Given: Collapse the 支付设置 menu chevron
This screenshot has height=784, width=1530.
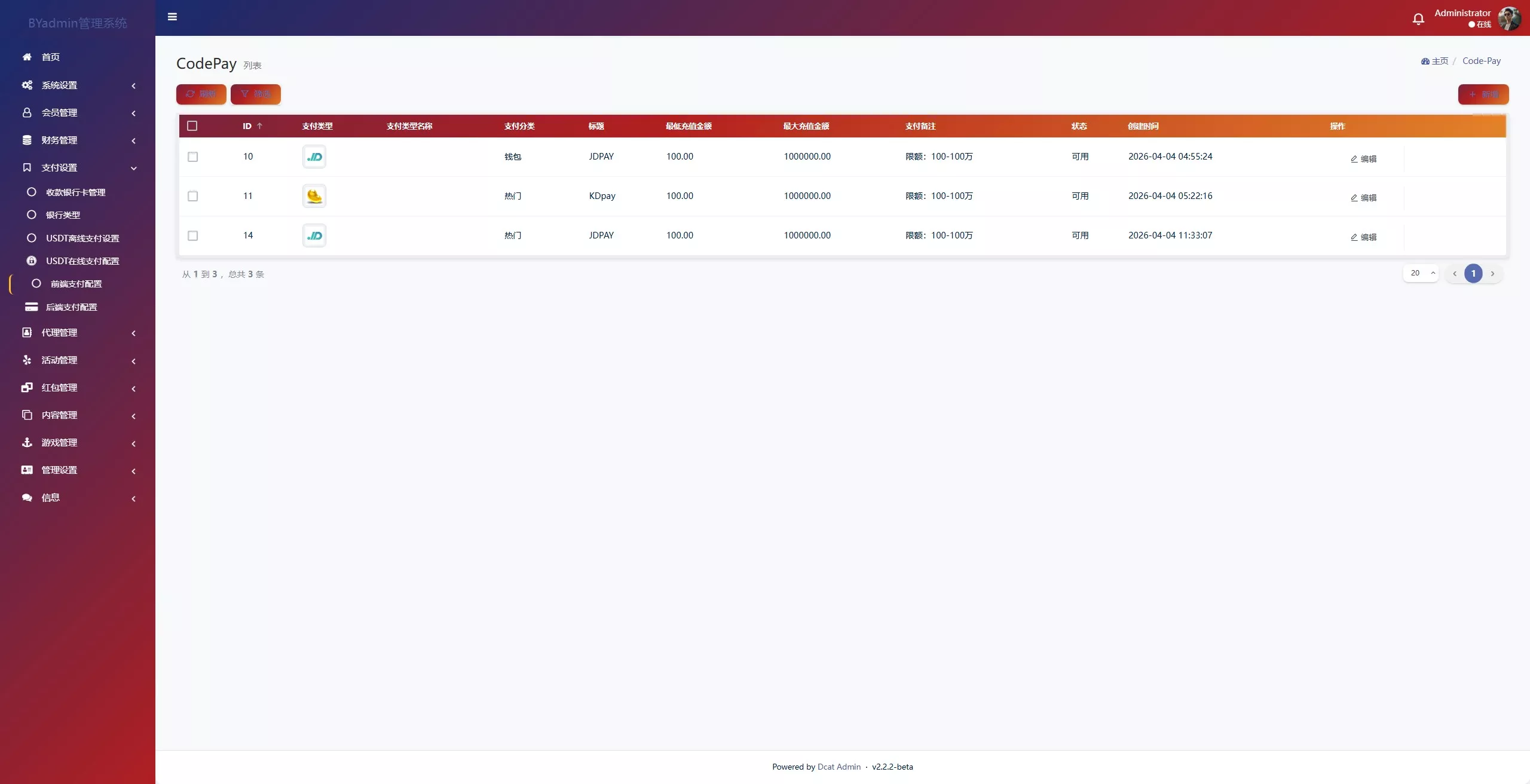Looking at the screenshot, I should (134, 168).
